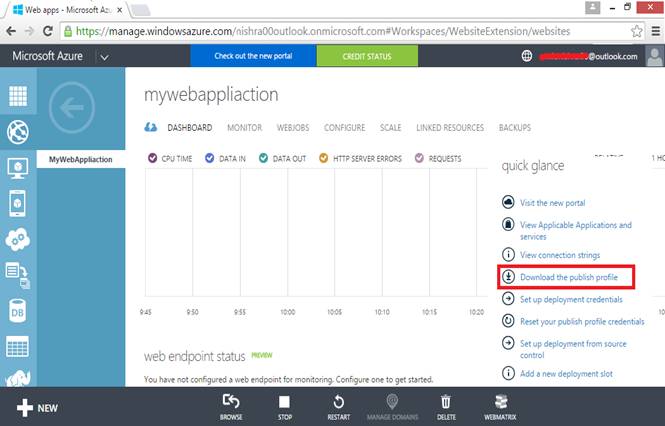The image size is (665, 426).
Task: Click the Stop icon in bottom bar
Action: click(285, 401)
